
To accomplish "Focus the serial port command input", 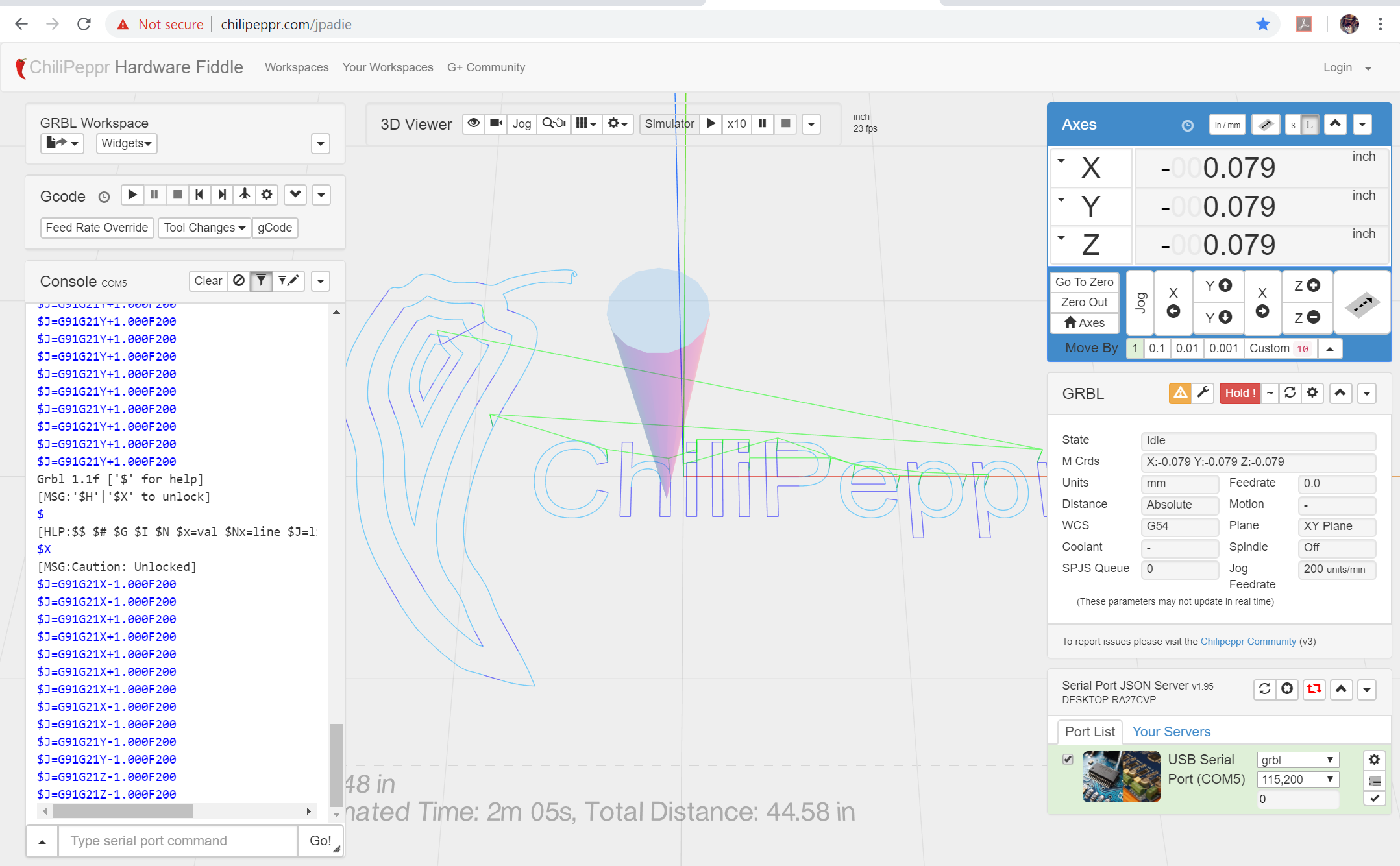I will pyautogui.click(x=178, y=841).
